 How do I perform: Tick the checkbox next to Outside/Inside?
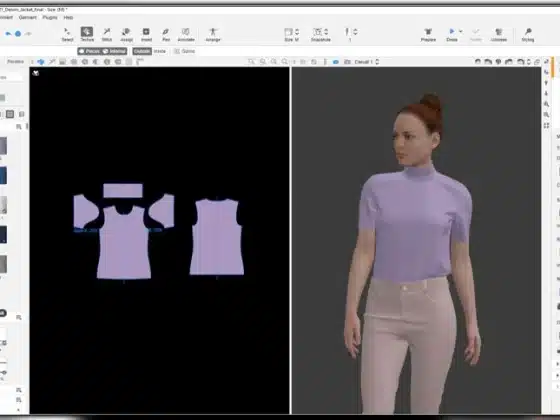[177, 51]
